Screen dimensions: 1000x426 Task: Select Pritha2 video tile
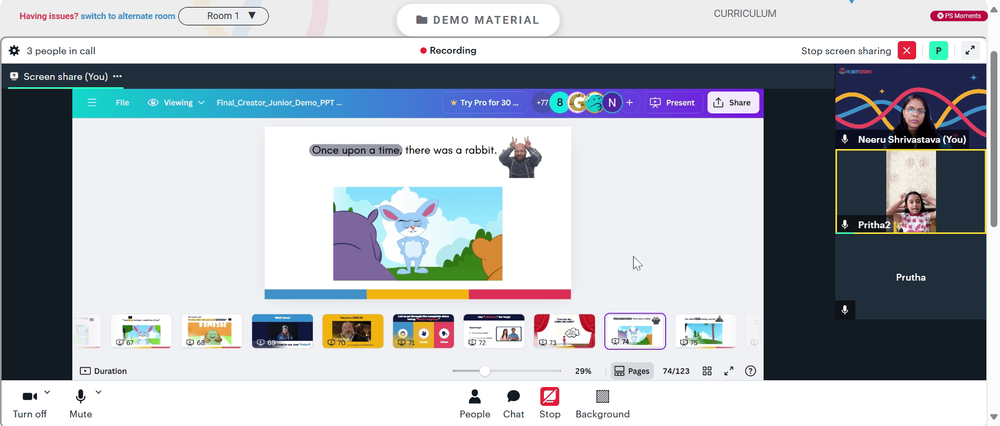[910, 191]
